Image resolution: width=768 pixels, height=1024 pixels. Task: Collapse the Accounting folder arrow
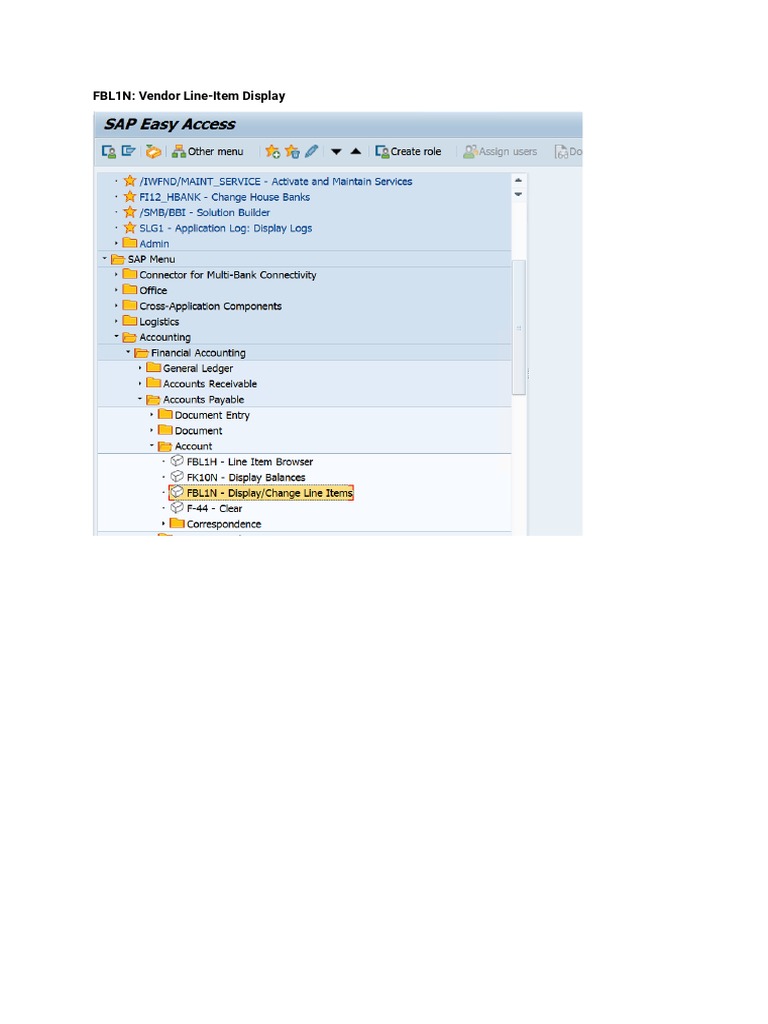tap(117, 336)
